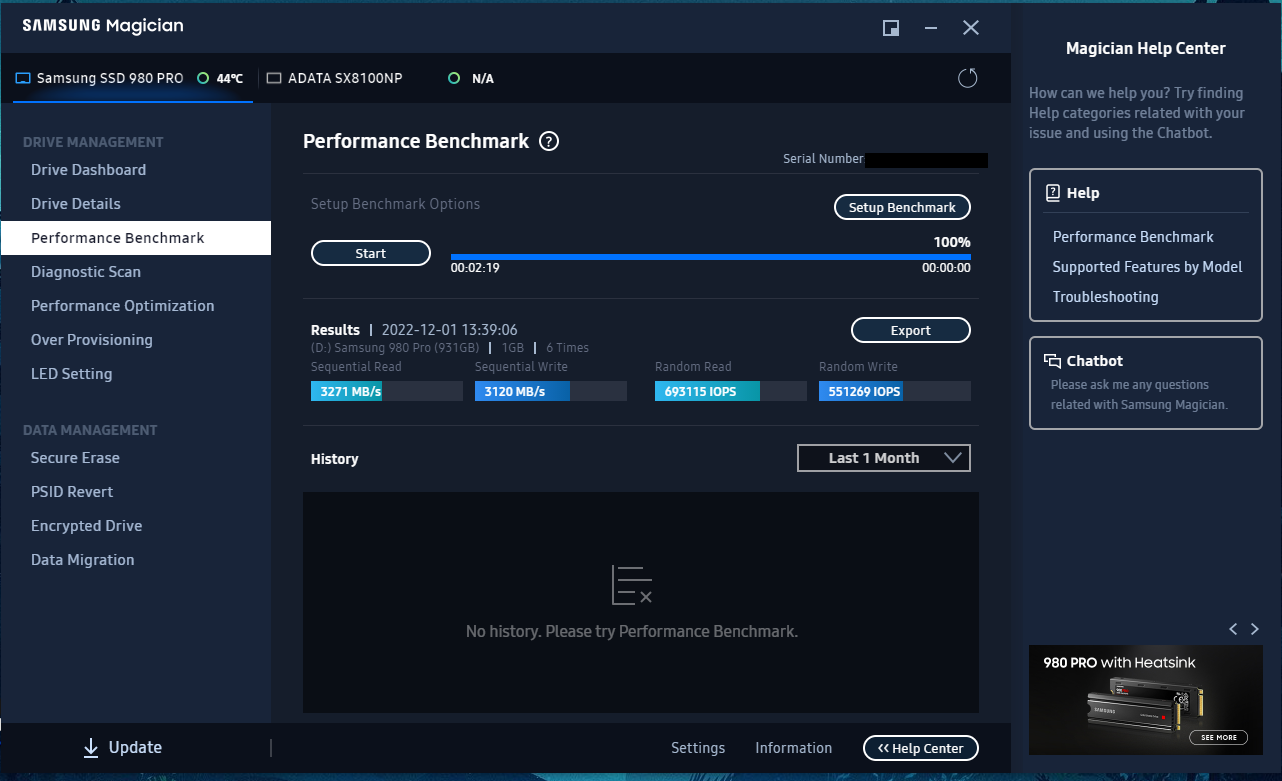
Task: Click the Random Read 693115 IOPS bar
Action: (731, 391)
